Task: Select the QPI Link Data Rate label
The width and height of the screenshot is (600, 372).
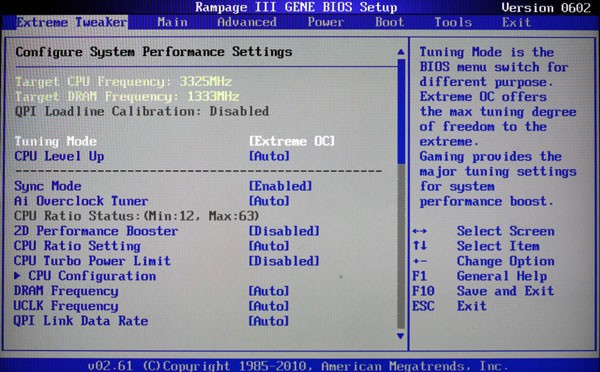Action: [x=81, y=321]
